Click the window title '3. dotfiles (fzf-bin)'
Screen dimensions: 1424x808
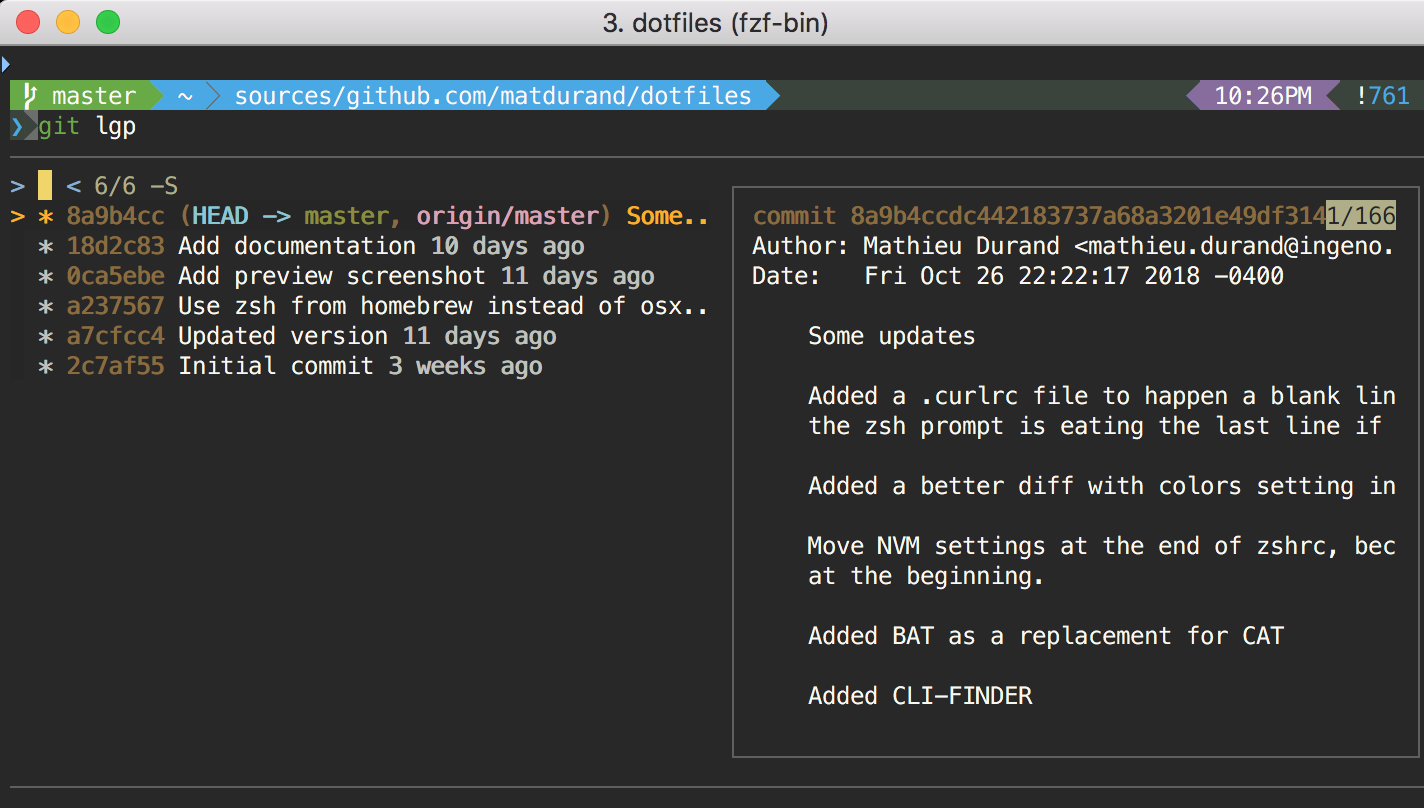[x=715, y=22]
